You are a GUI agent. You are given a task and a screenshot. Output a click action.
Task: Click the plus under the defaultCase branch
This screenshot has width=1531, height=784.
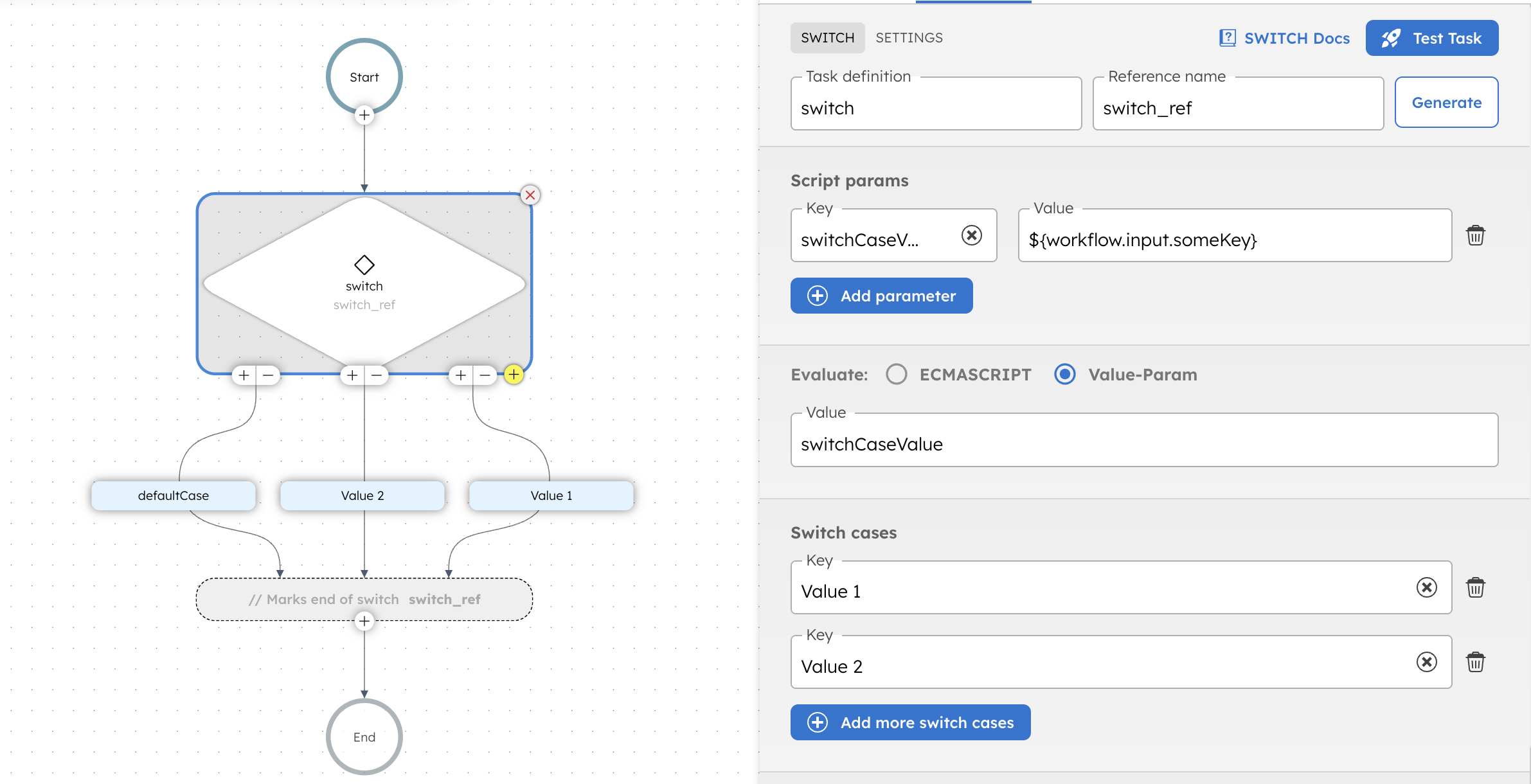click(244, 375)
